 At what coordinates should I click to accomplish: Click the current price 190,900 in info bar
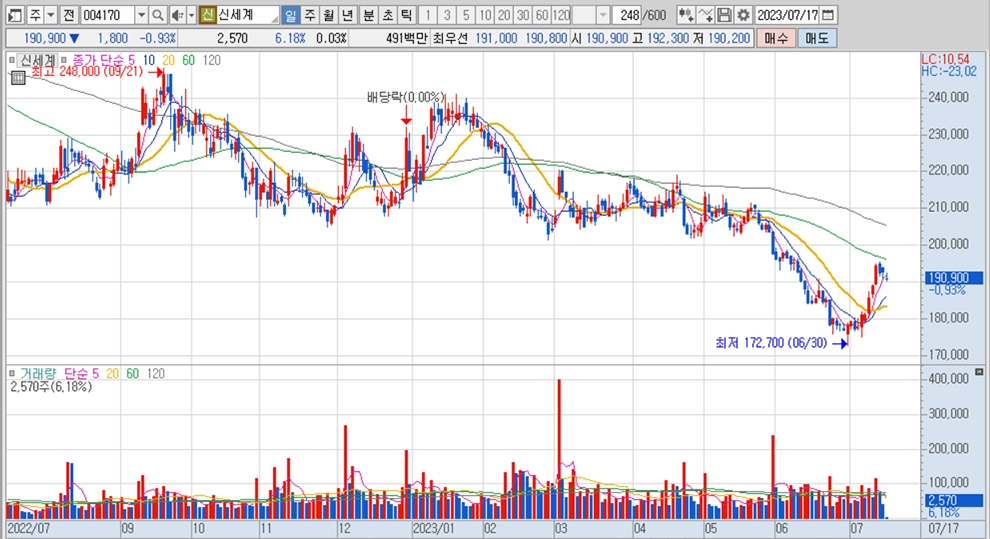coord(44,38)
